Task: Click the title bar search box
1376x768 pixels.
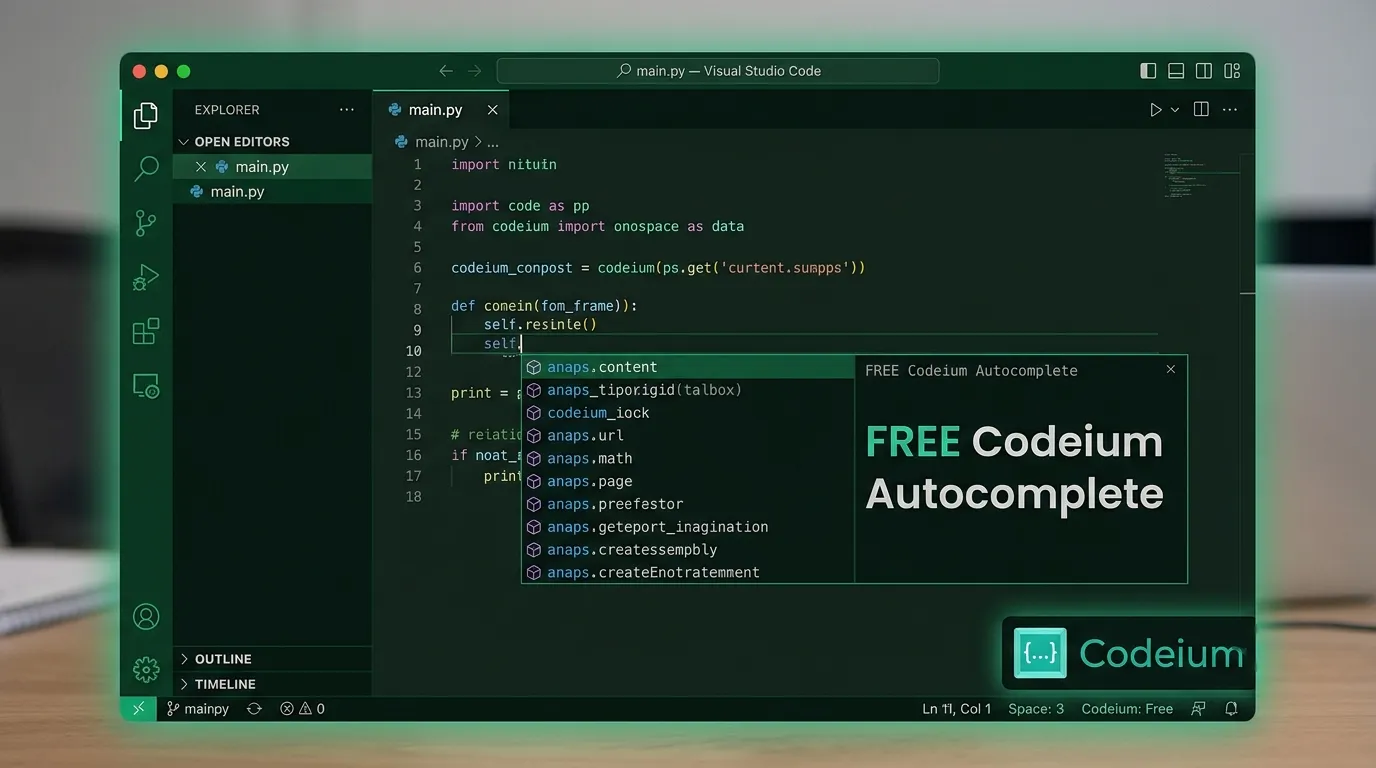Action: (718, 71)
